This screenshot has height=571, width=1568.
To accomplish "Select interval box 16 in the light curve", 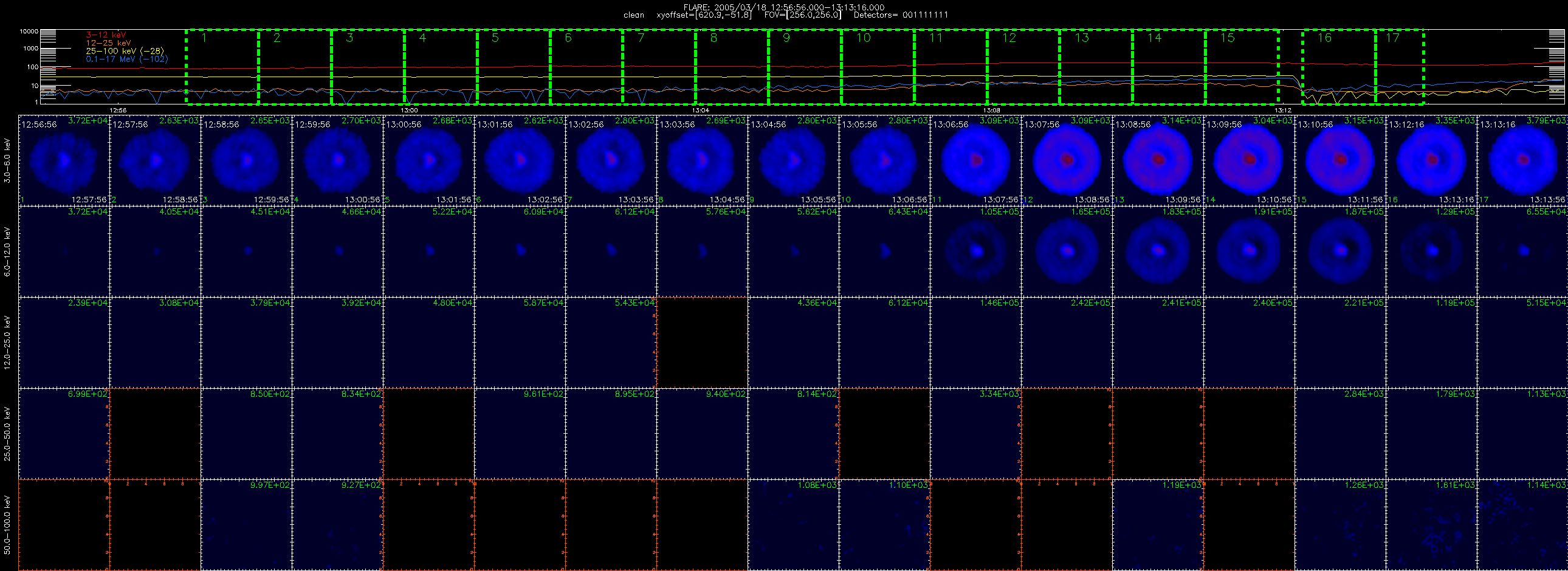I will coord(1339,66).
